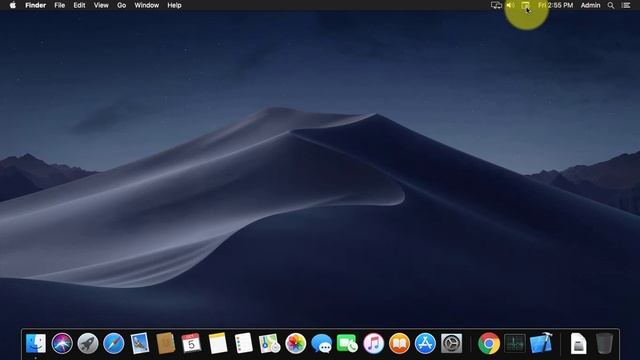Launch Safari browser from Dock
This screenshot has height=360, width=640.
pyautogui.click(x=114, y=343)
